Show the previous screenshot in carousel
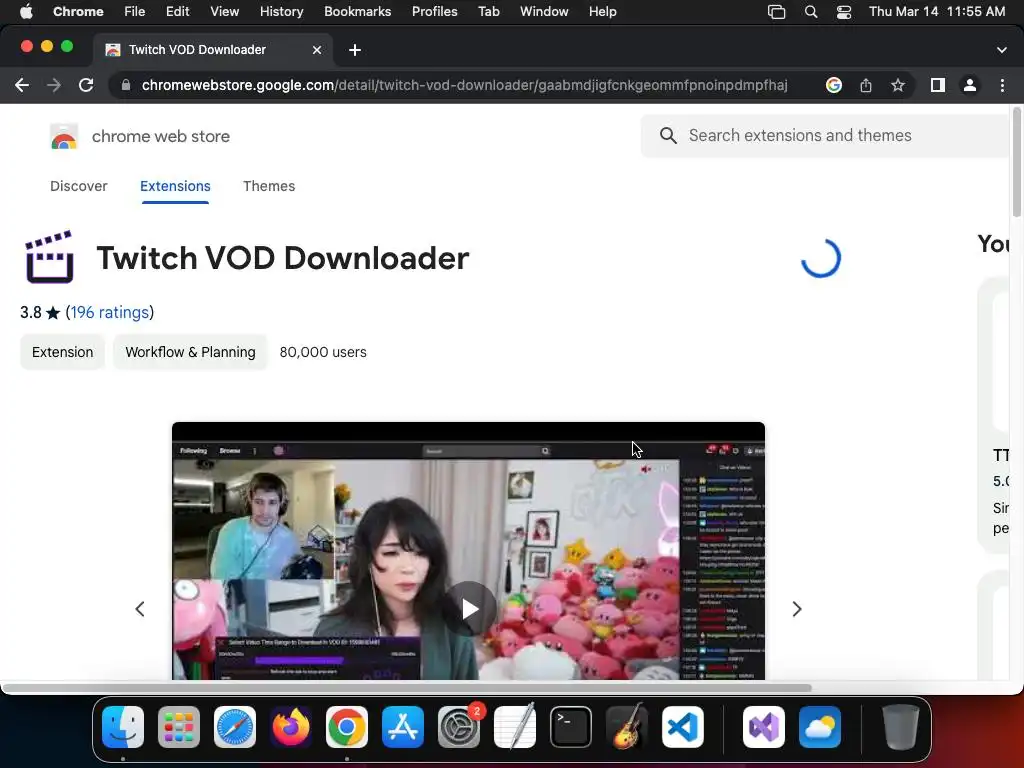 point(140,609)
